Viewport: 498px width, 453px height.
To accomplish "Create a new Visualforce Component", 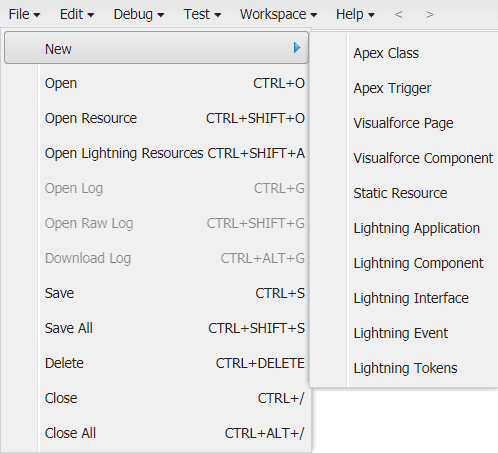I will click(423, 158).
